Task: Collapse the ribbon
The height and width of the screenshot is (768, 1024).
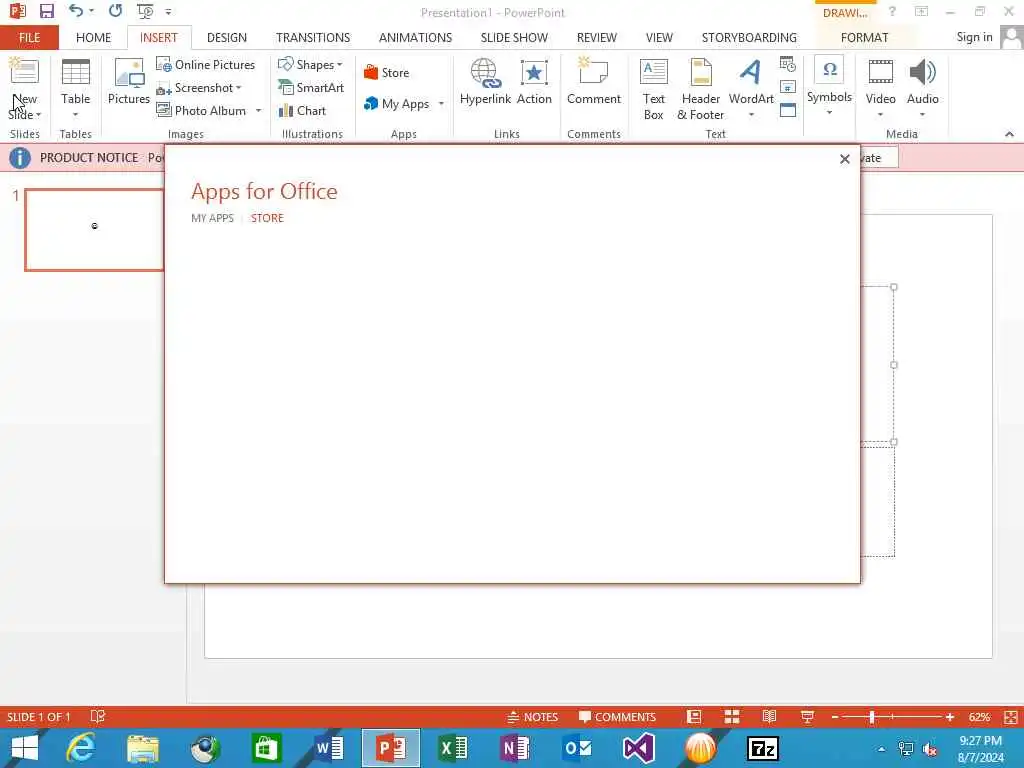Action: (1009, 134)
